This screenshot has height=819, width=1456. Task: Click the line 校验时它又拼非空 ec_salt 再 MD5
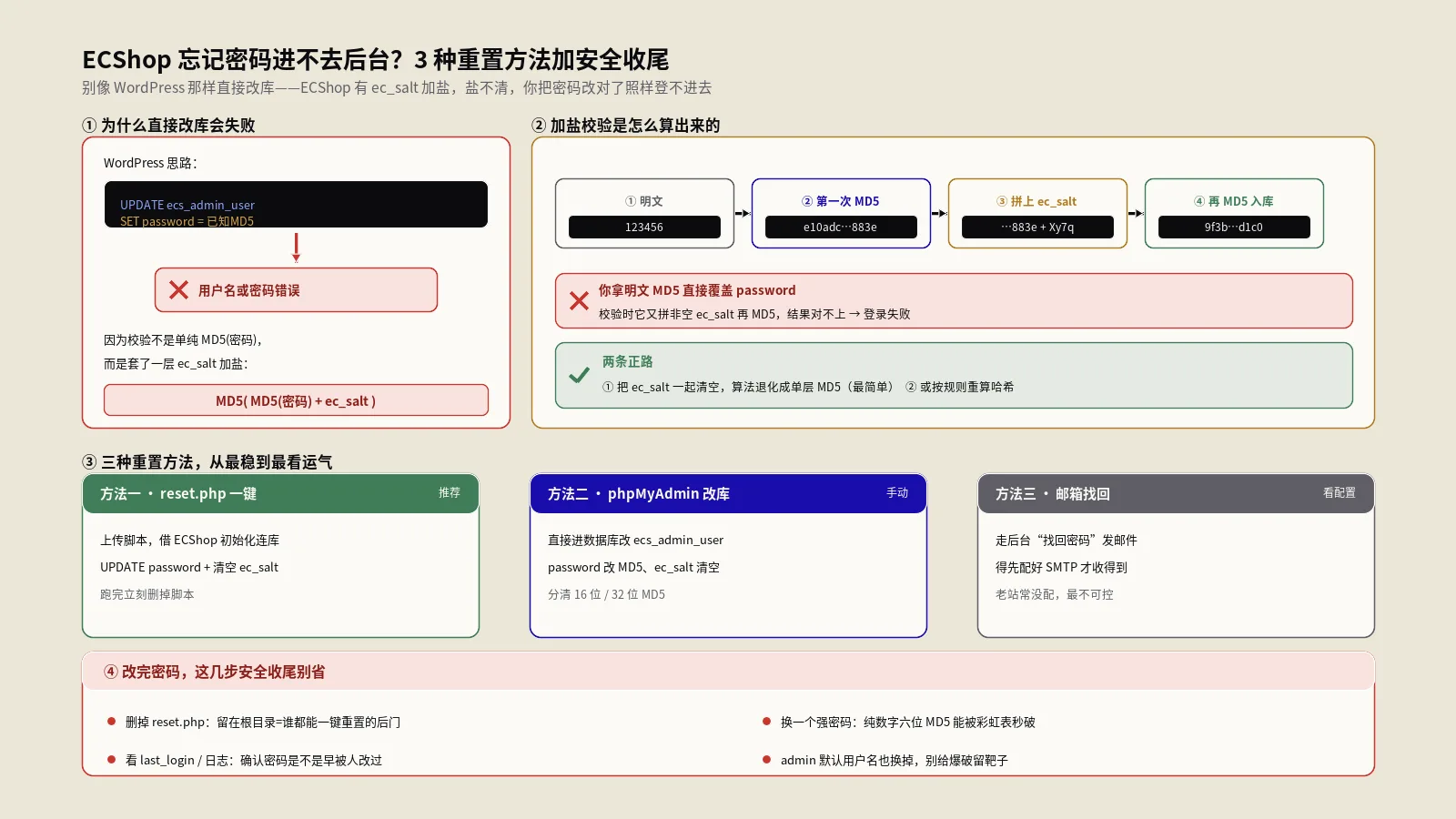point(754,314)
